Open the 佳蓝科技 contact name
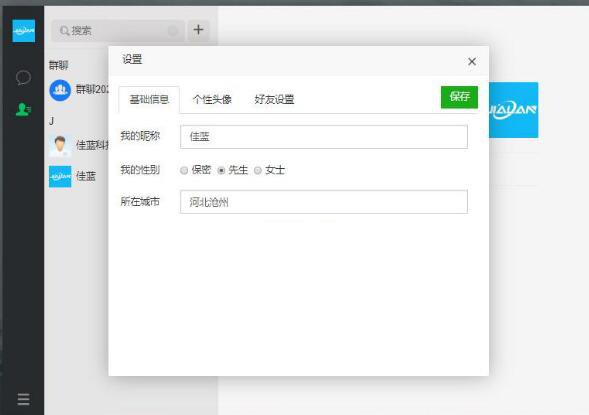The height and width of the screenshot is (415, 589). (92, 145)
